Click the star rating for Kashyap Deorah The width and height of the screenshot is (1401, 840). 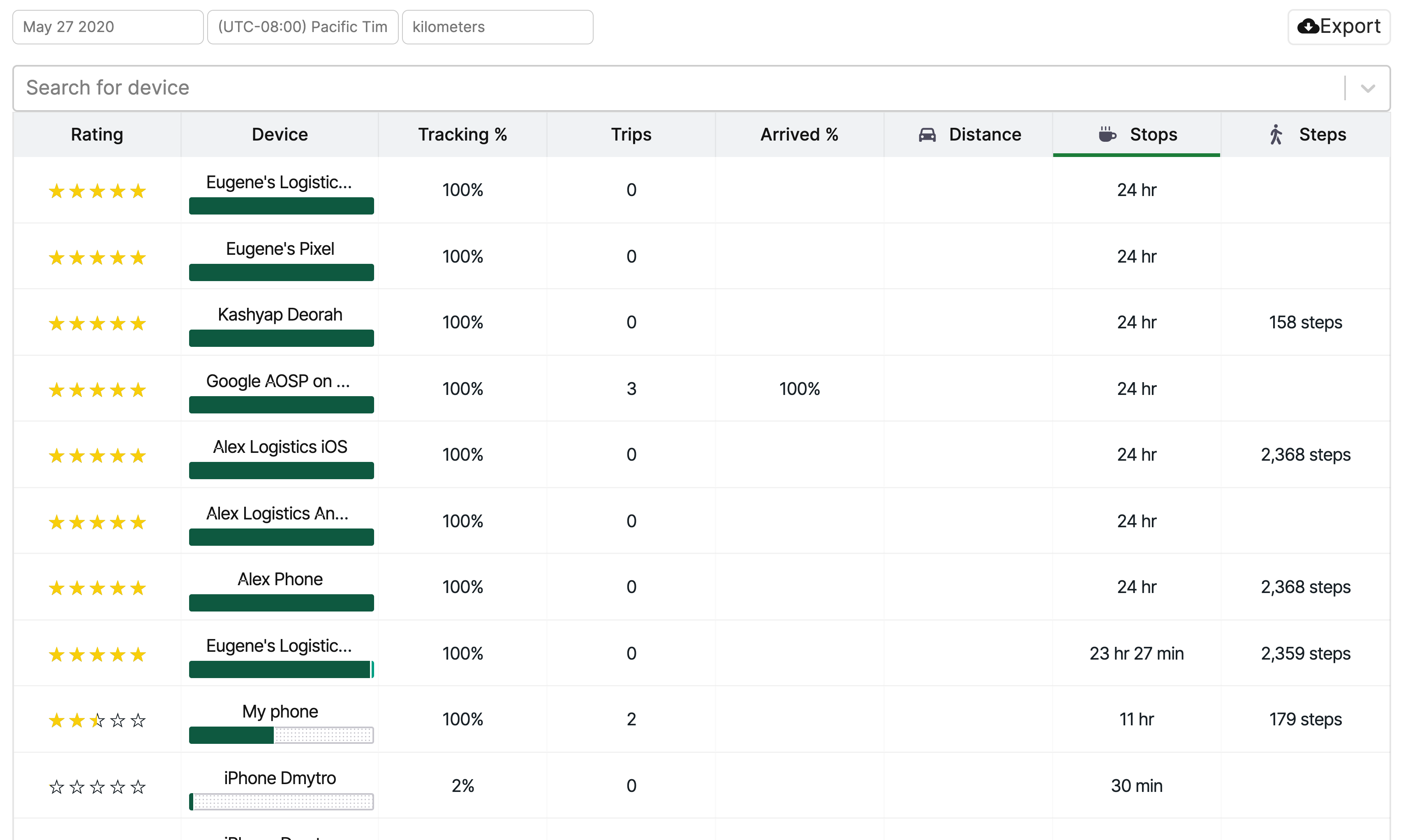coord(97,323)
